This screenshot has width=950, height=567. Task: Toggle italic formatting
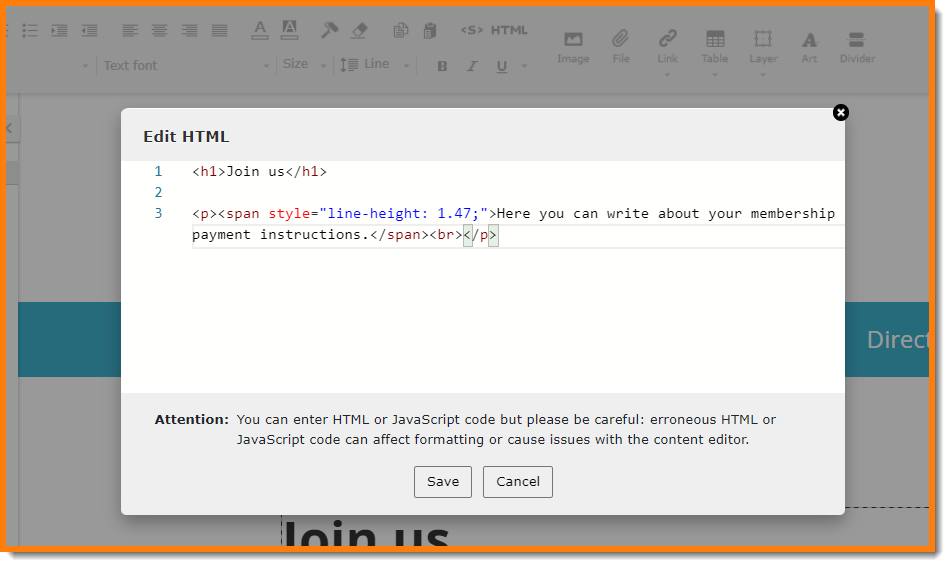472,66
